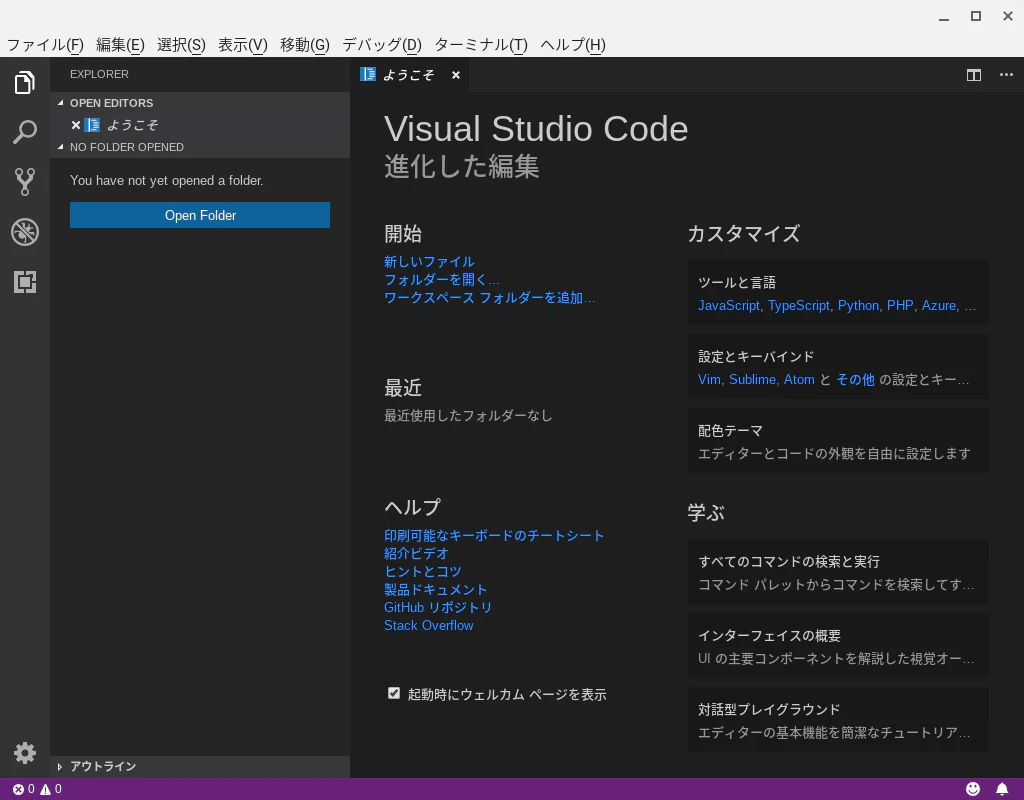
Task: Click the split editor icon
Action: (974, 75)
